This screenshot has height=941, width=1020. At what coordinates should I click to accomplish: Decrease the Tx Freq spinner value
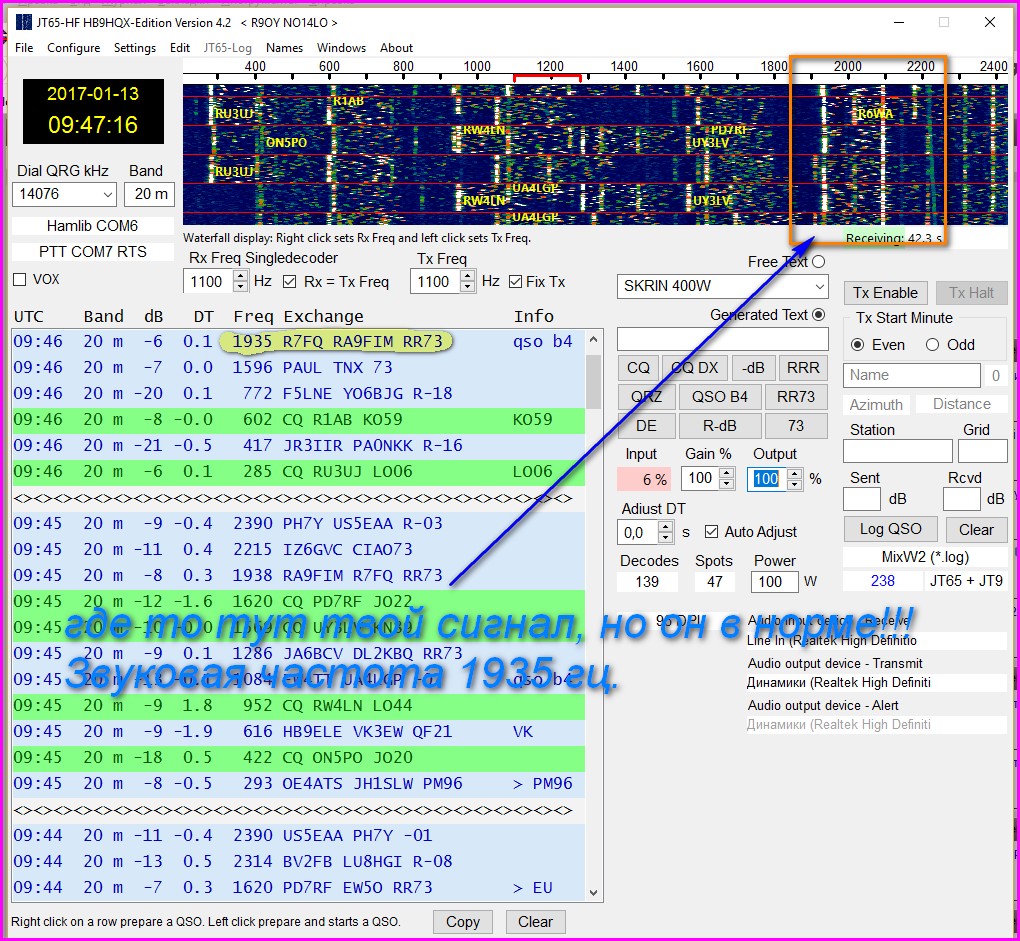[x=465, y=287]
